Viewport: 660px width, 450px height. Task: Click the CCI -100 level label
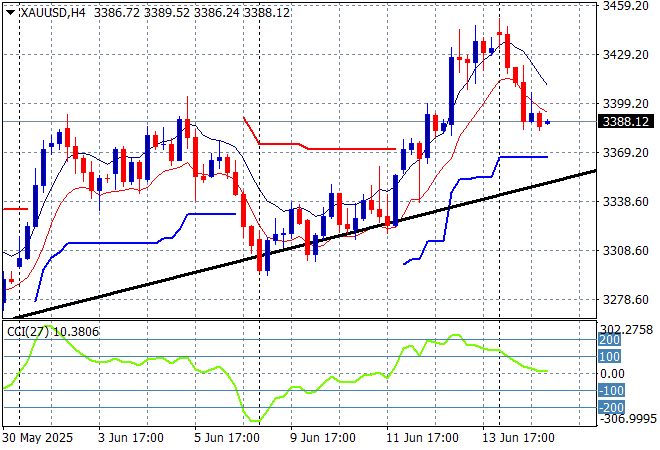[x=611, y=391]
